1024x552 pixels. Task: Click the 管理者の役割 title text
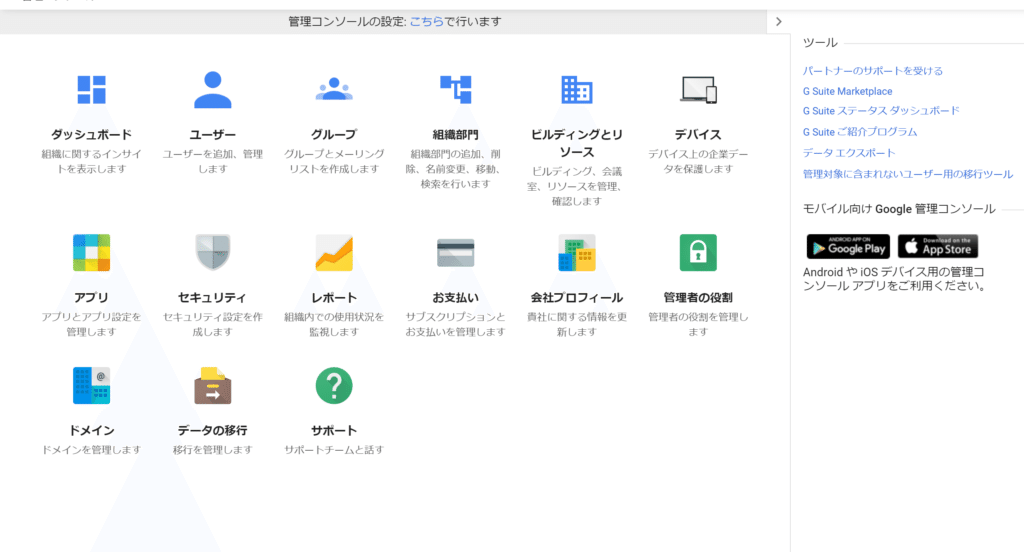click(x=698, y=298)
